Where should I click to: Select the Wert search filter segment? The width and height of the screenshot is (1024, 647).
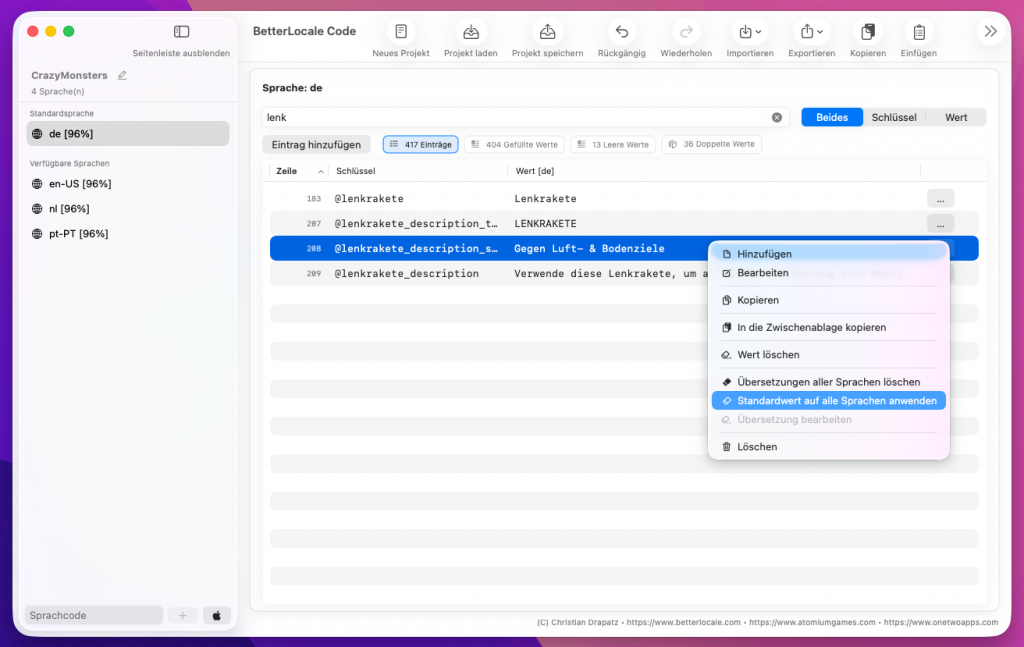pos(956,117)
